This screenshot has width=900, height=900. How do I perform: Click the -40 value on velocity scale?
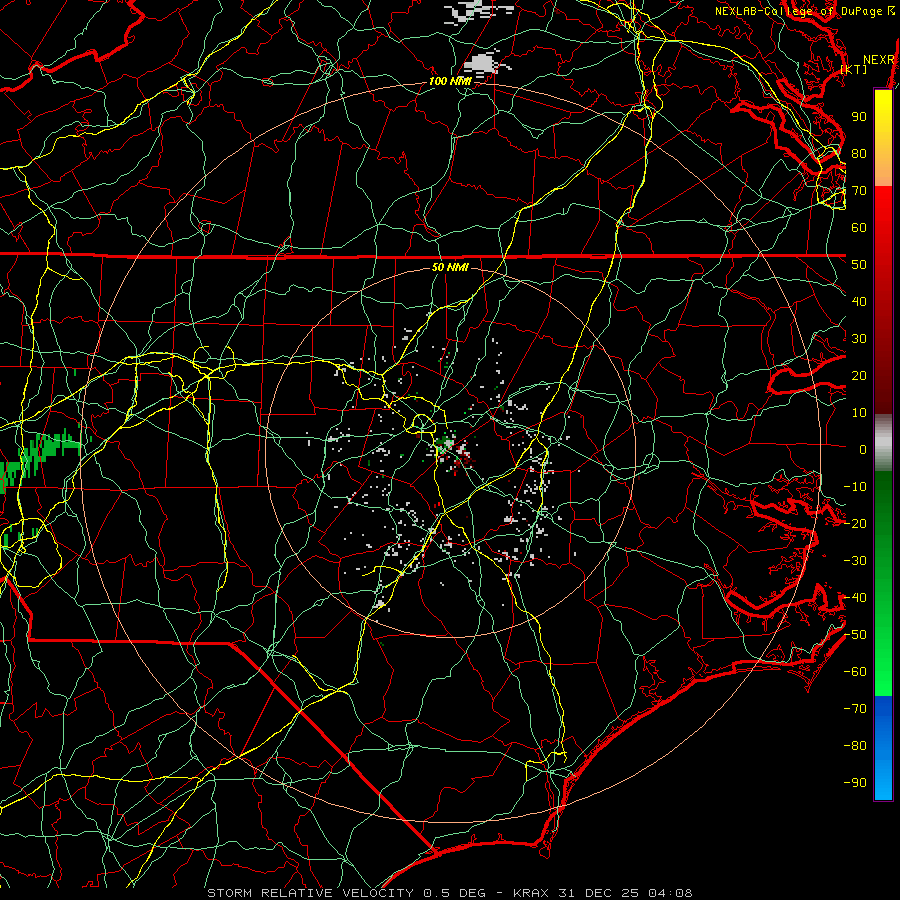click(x=855, y=598)
